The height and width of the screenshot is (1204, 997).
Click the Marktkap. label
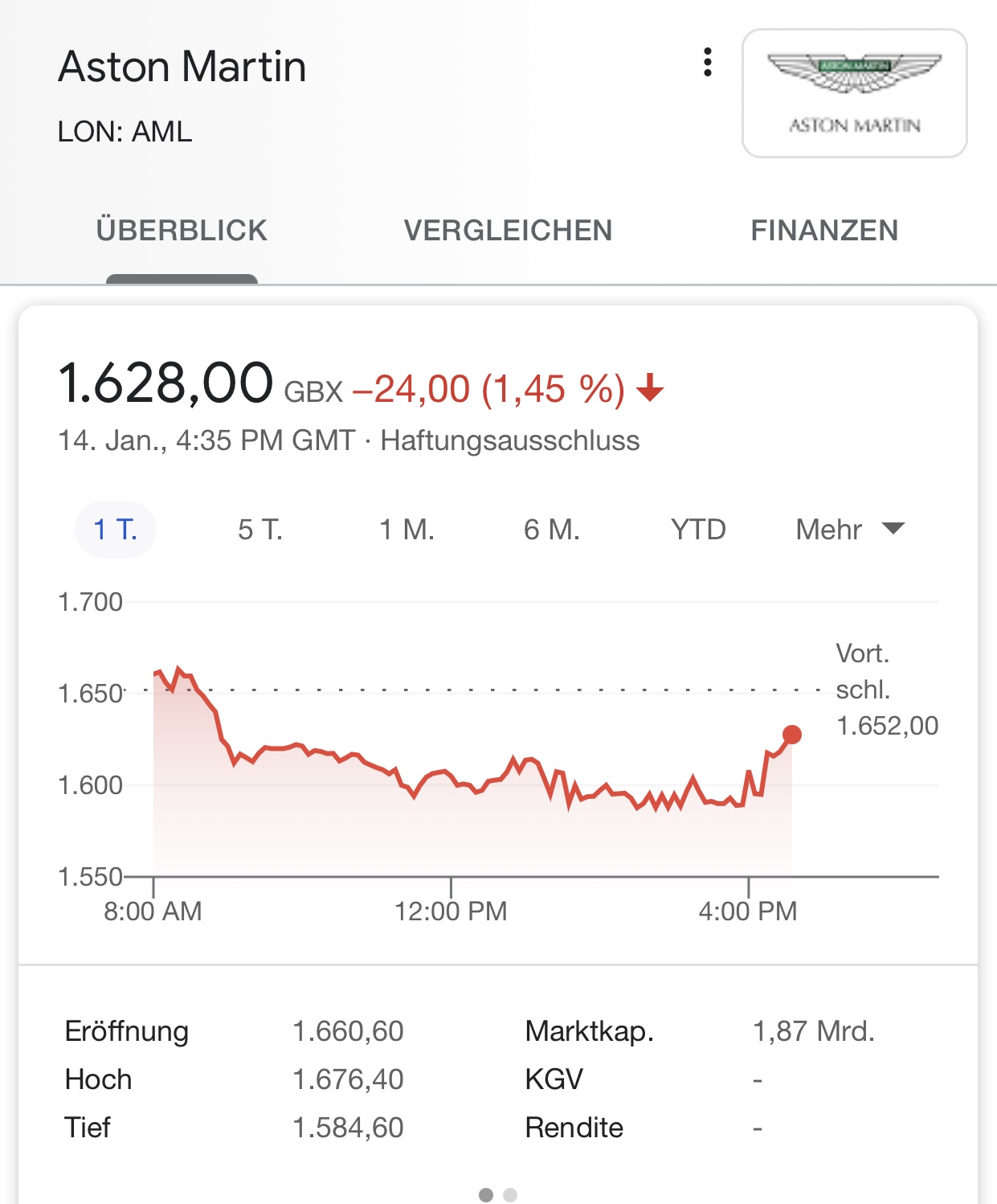point(589,1031)
